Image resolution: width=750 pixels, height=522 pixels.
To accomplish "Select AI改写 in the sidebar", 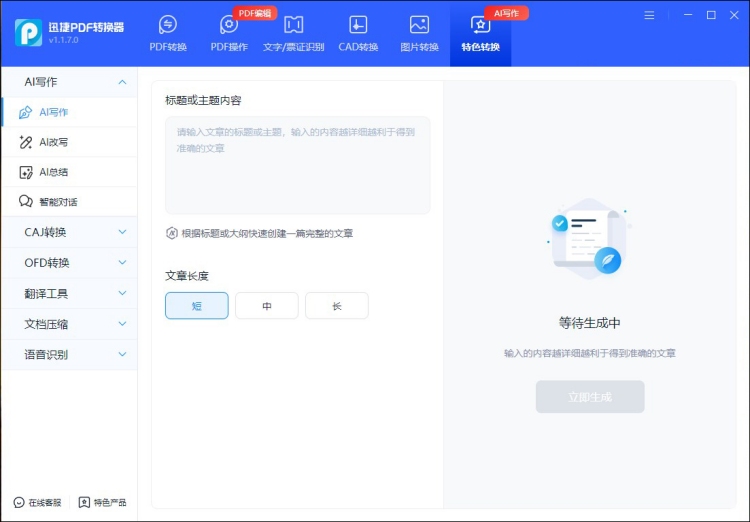I will pyautogui.click(x=69, y=142).
